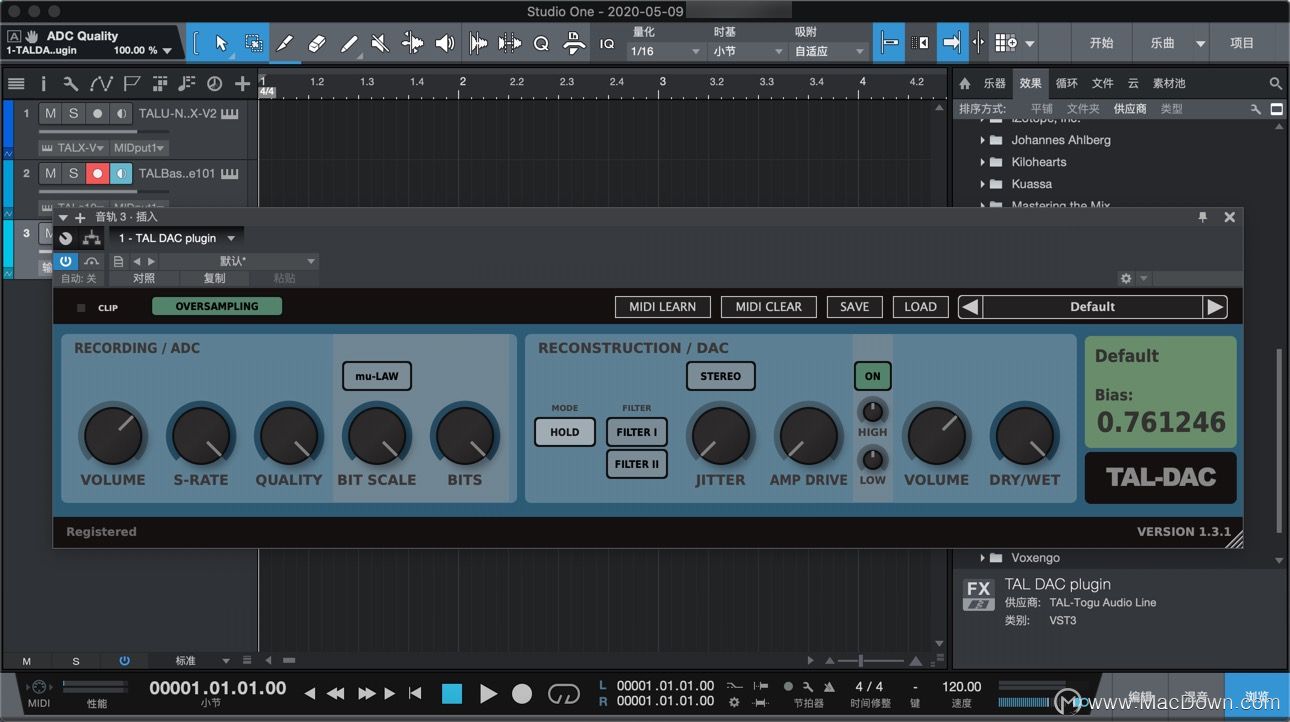1290x722 pixels.
Task: Open the 开始 page
Action: (x=1101, y=43)
